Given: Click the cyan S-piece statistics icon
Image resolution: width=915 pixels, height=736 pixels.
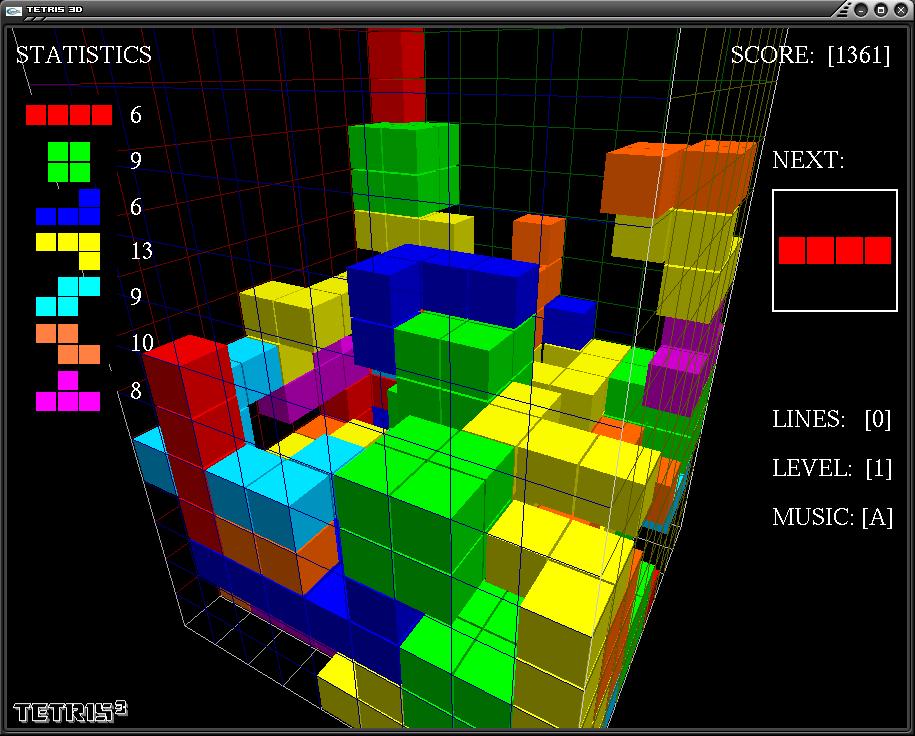Looking at the screenshot, I should click(68, 297).
